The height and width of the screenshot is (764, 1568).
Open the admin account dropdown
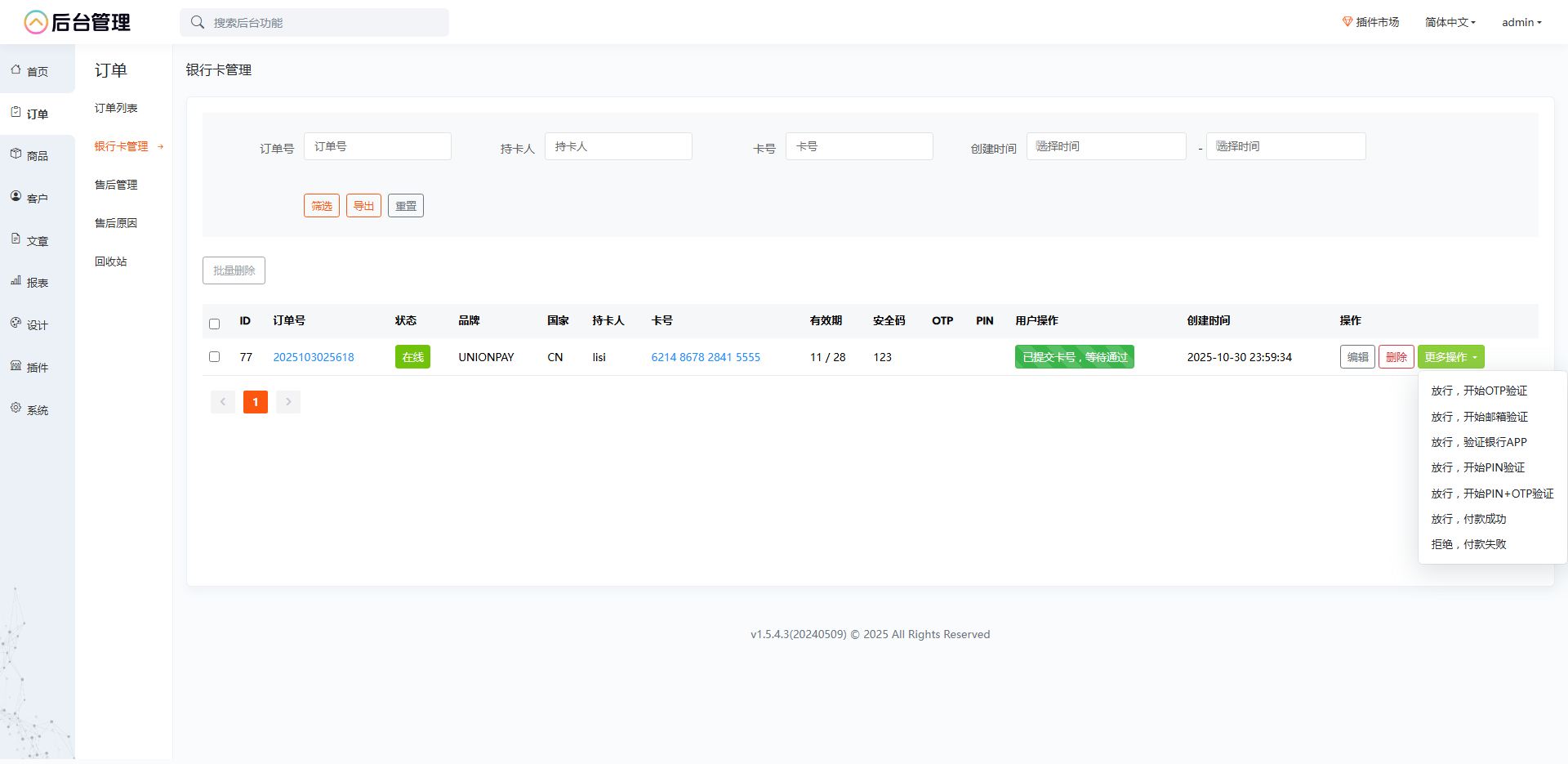click(1521, 23)
